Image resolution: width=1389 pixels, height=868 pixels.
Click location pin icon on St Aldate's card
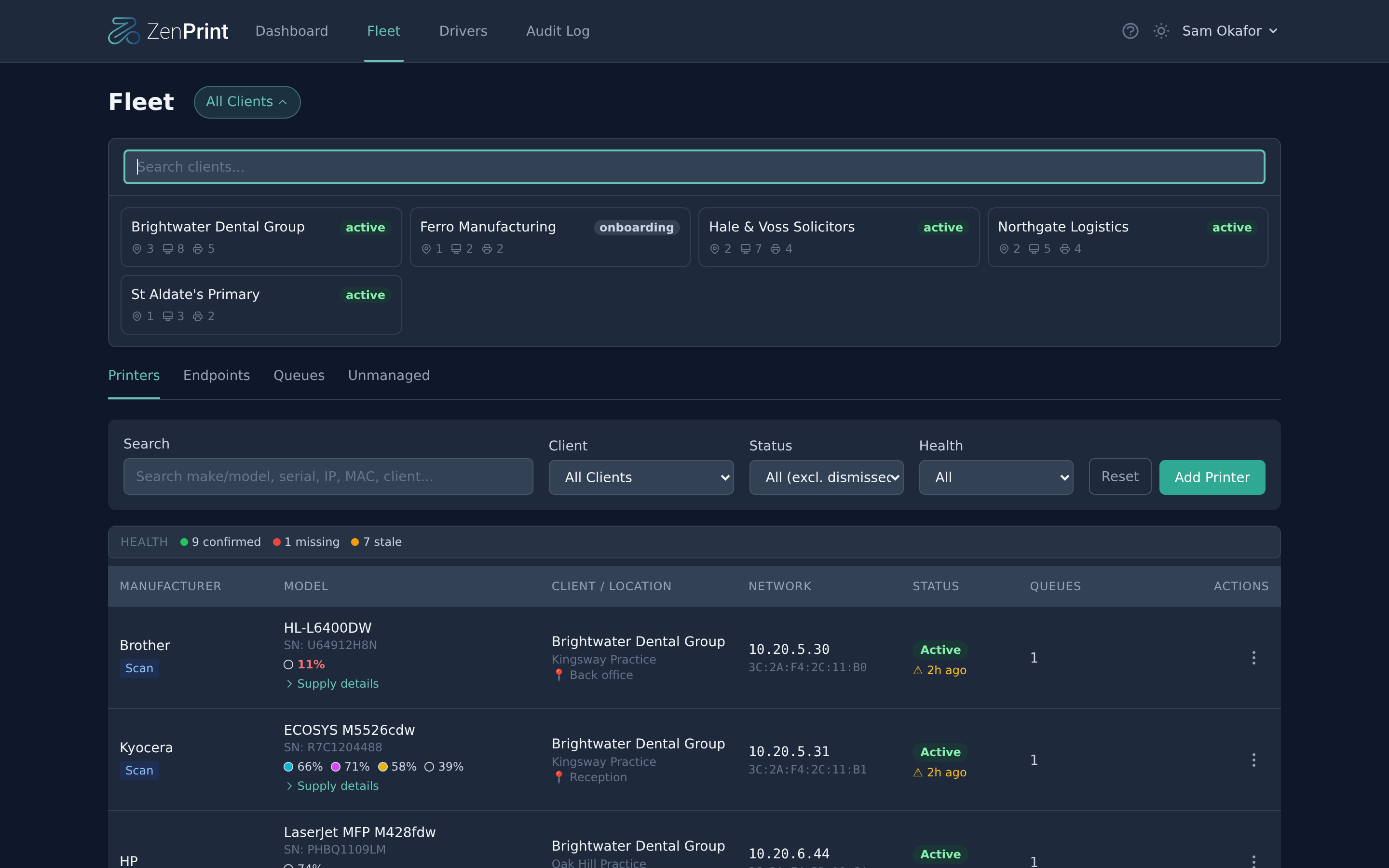coord(136,316)
